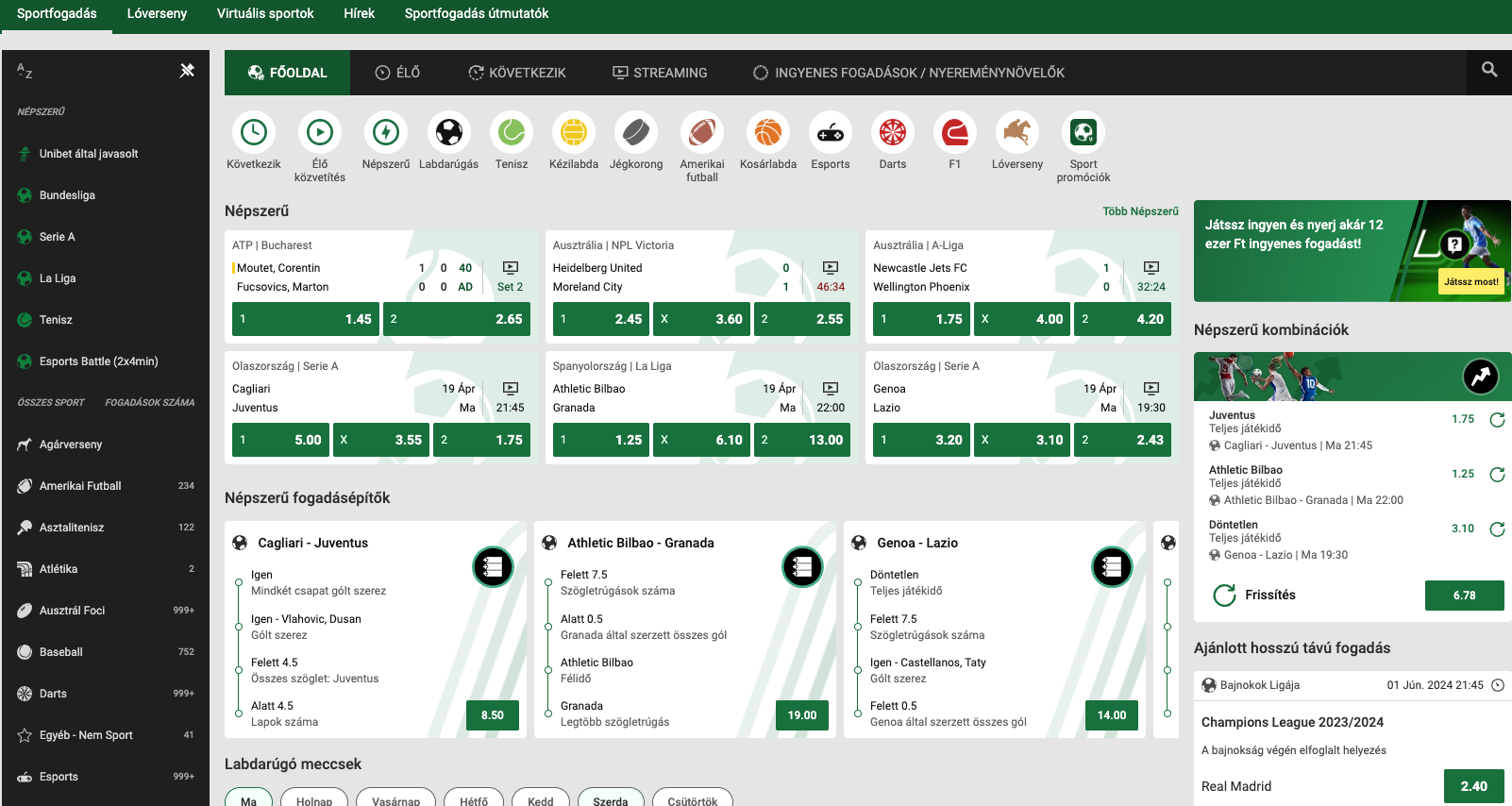Open stream icon for Newcastle Jets match
1512x806 pixels.
(1151, 268)
